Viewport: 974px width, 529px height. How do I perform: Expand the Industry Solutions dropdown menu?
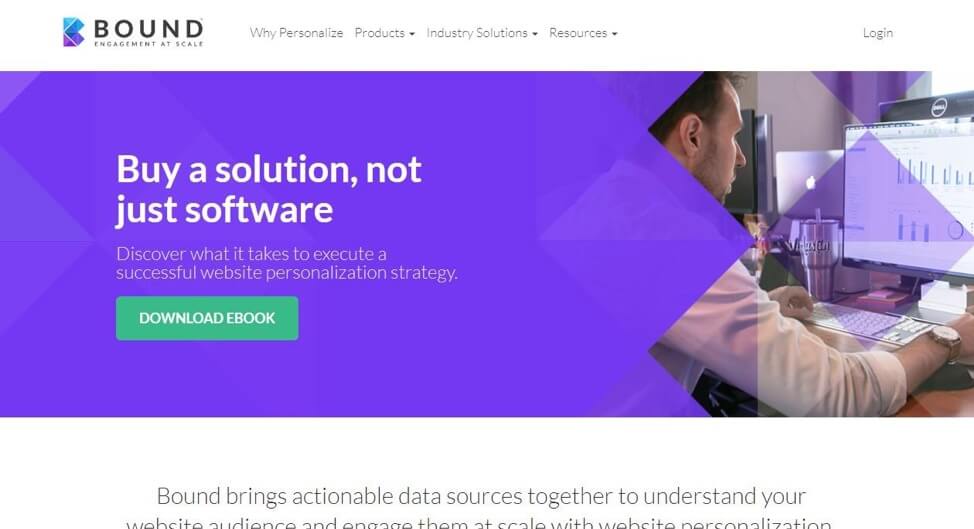click(x=482, y=33)
